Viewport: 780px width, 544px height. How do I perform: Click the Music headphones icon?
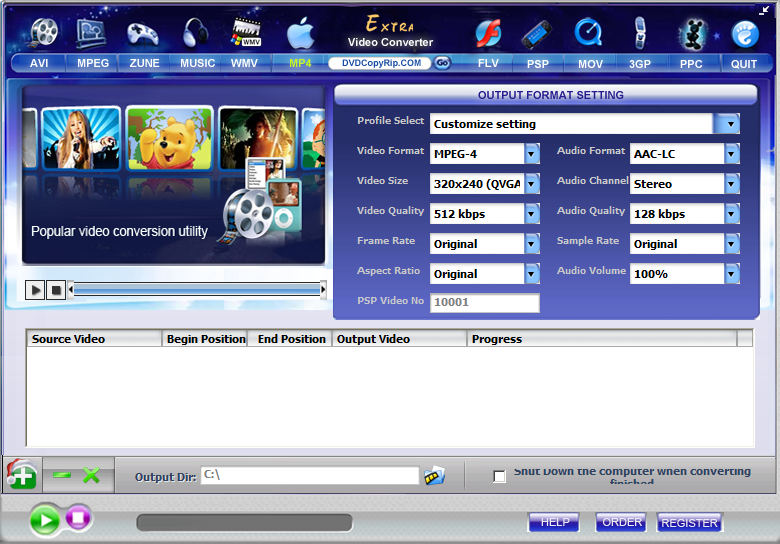(195, 32)
